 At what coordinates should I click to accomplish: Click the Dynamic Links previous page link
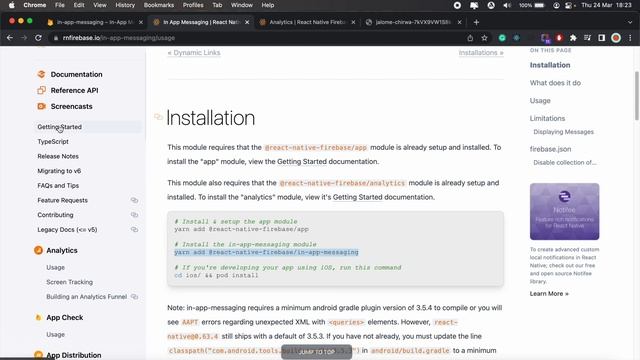click(194, 53)
